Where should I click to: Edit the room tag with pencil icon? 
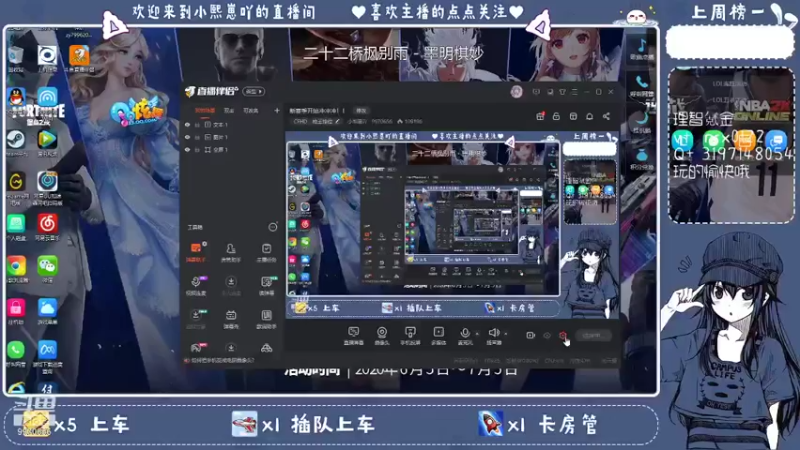pos(337,121)
